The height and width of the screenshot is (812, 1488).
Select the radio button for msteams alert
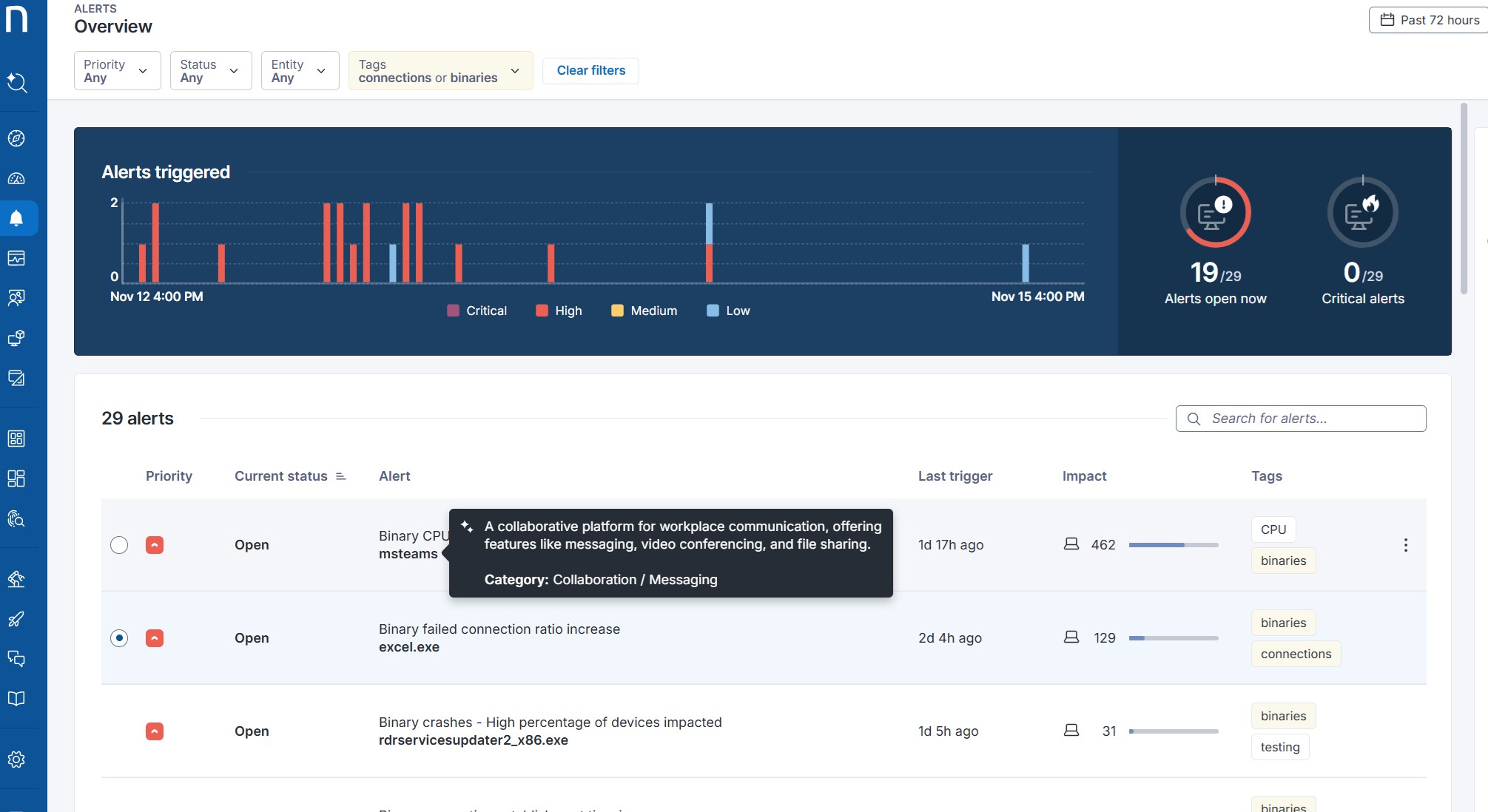coord(119,545)
